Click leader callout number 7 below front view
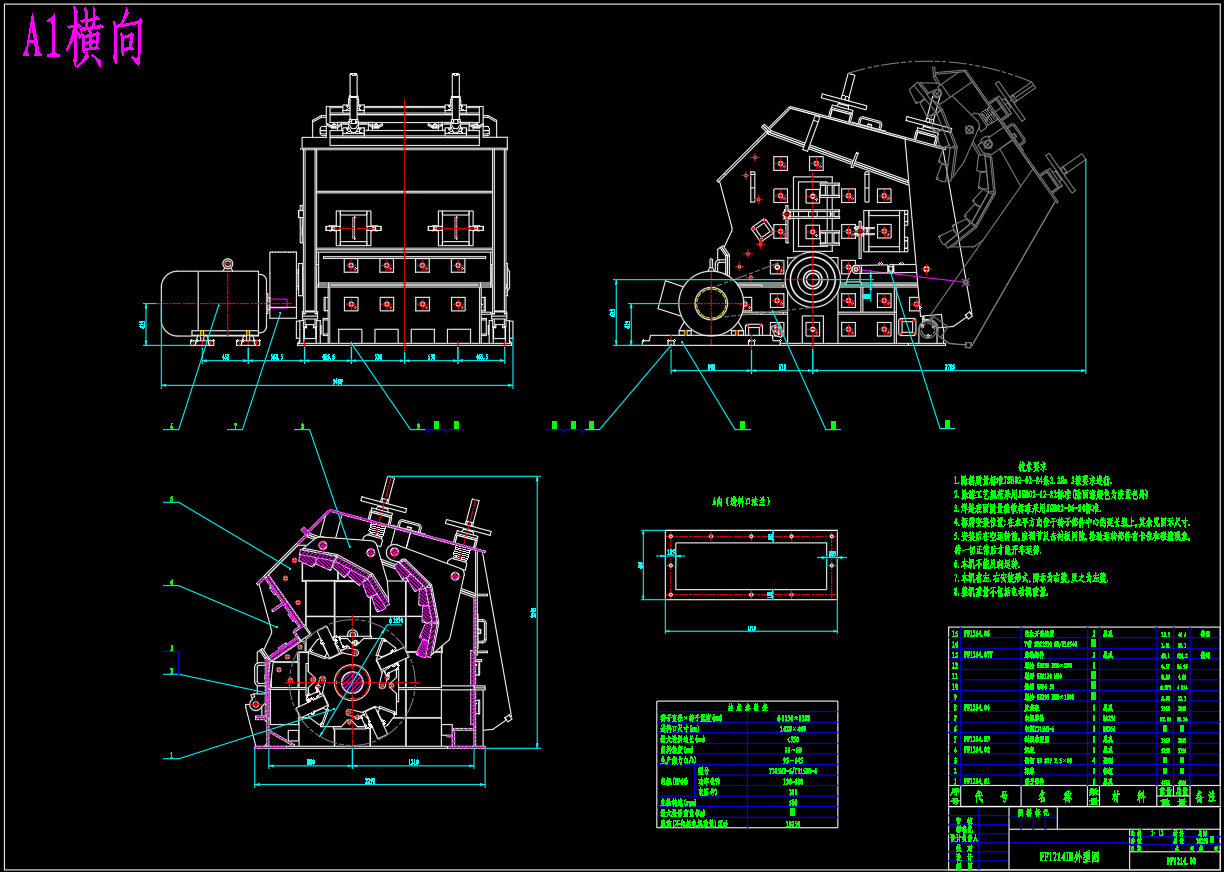 (236, 426)
